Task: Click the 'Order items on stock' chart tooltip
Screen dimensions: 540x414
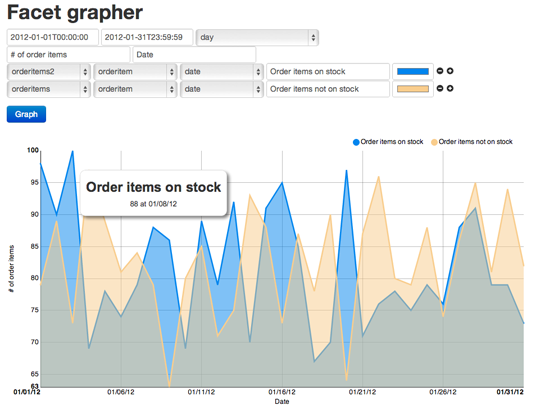Action: [154, 193]
